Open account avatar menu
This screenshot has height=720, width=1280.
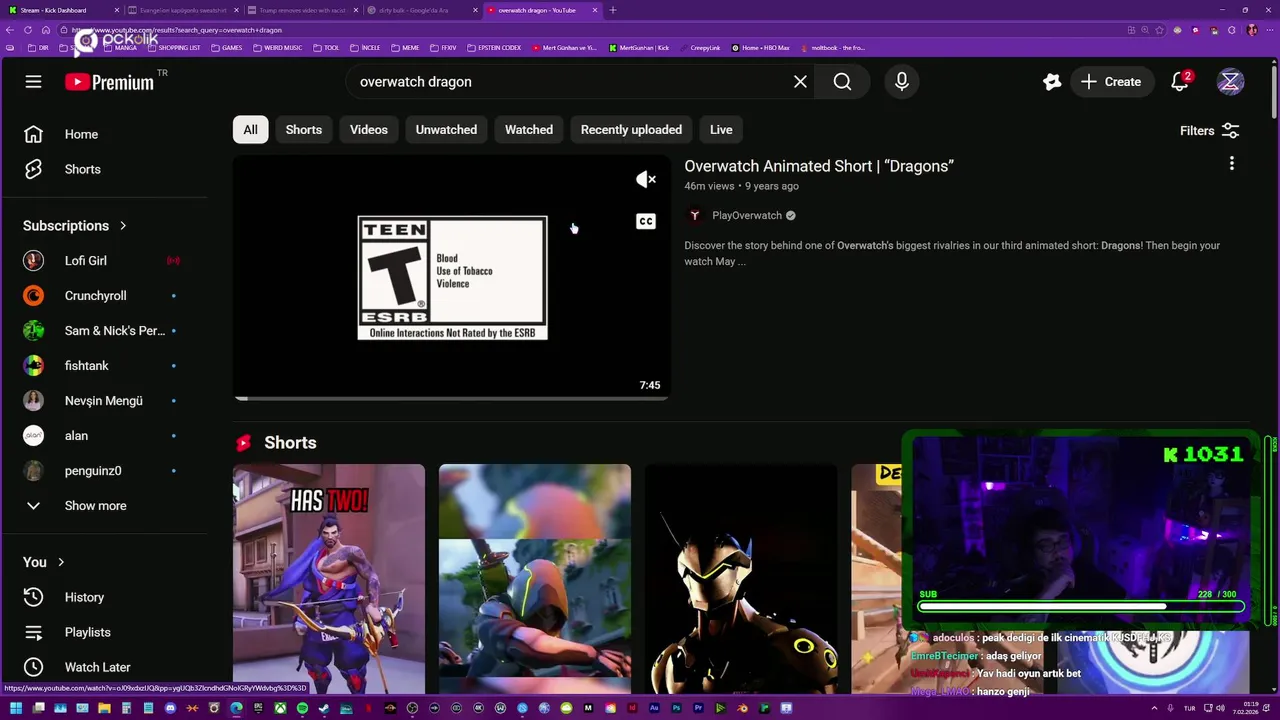(1230, 82)
